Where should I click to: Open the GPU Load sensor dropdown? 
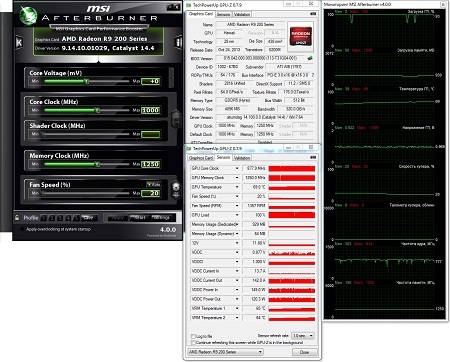tap(237, 215)
